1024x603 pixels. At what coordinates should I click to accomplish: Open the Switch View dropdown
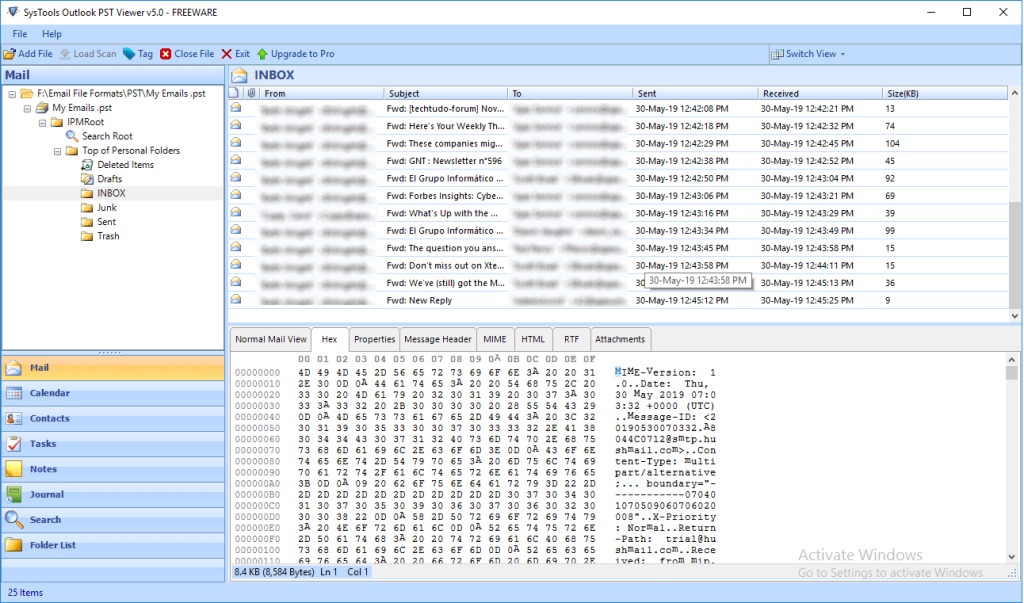tap(808, 54)
